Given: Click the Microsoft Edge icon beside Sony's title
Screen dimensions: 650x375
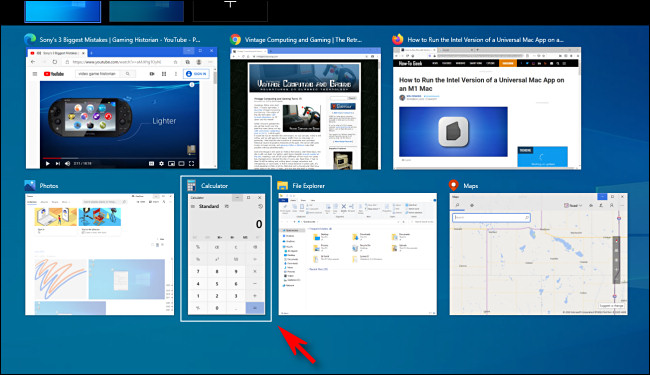Looking at the screenshot, I should [30, 39].
